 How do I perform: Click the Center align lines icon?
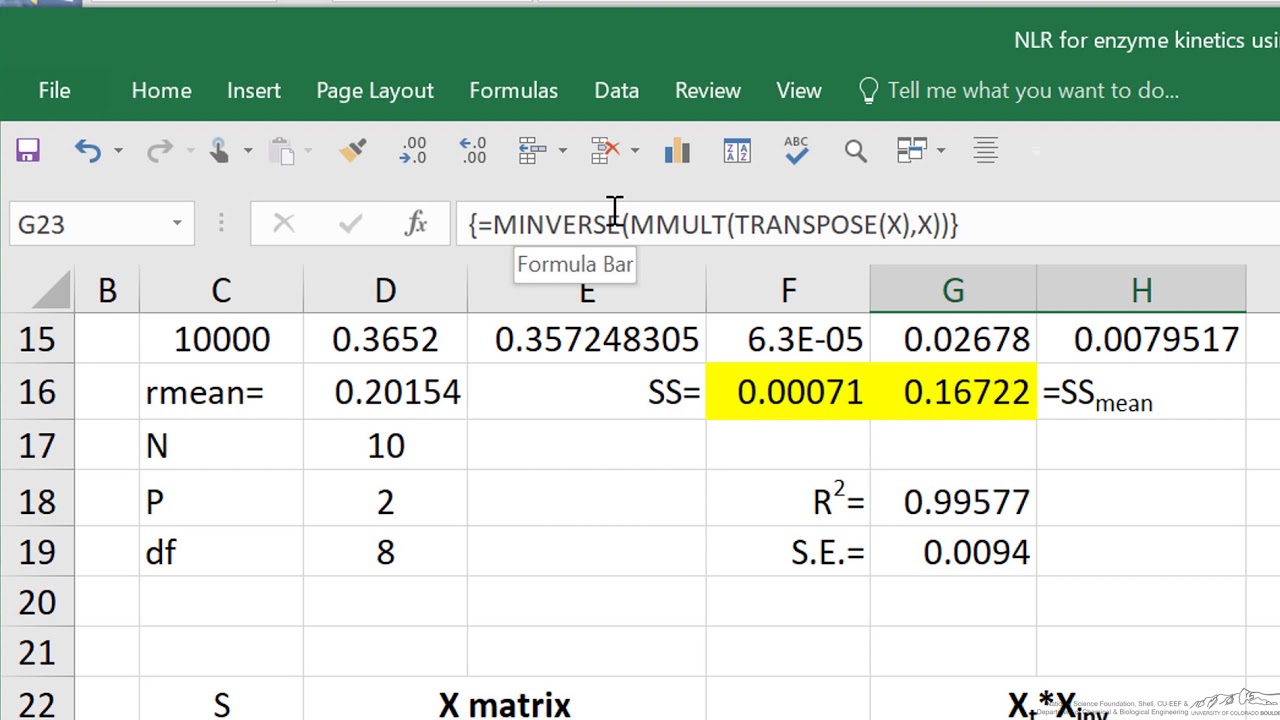click(x=986, y=150)
